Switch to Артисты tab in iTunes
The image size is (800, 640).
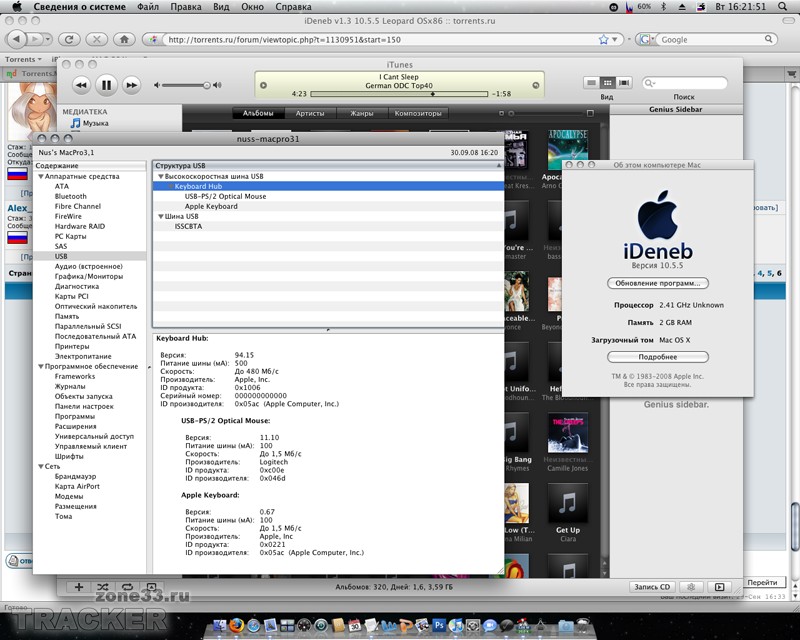pos(310,113)
